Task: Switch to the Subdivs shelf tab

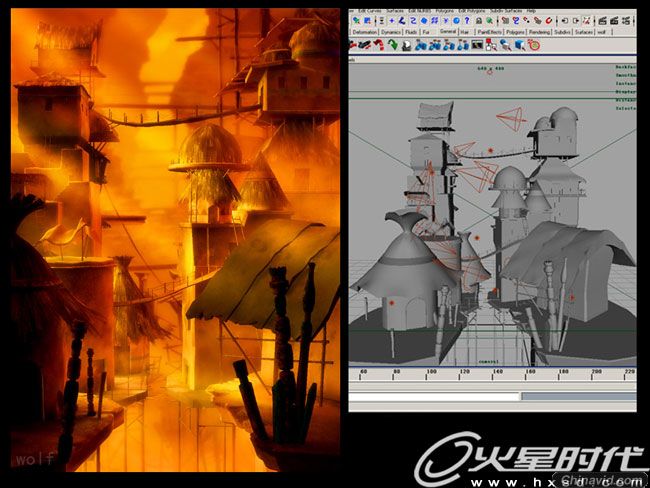Action: [562, 32]
